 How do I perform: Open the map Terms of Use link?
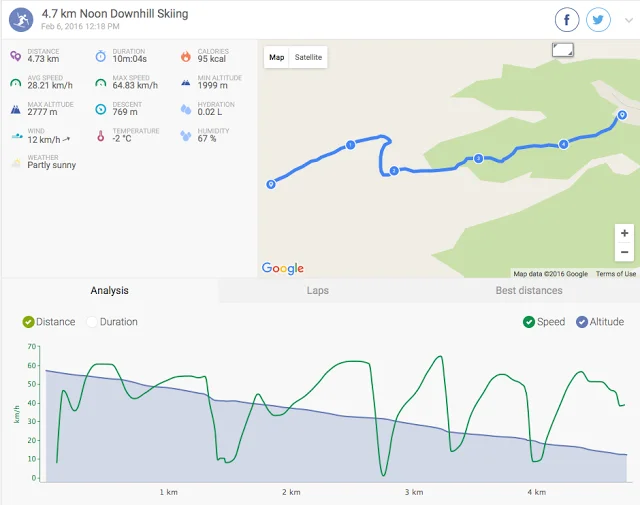[615, 274]
